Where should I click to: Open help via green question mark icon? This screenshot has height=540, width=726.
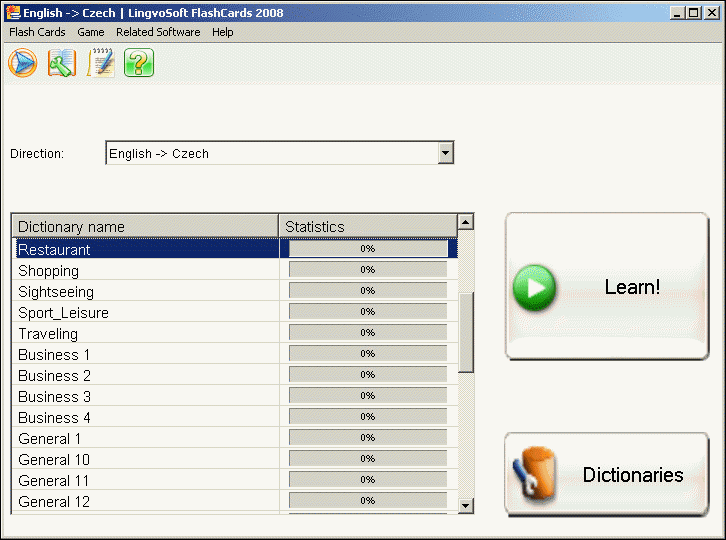(x=139, y=63)
